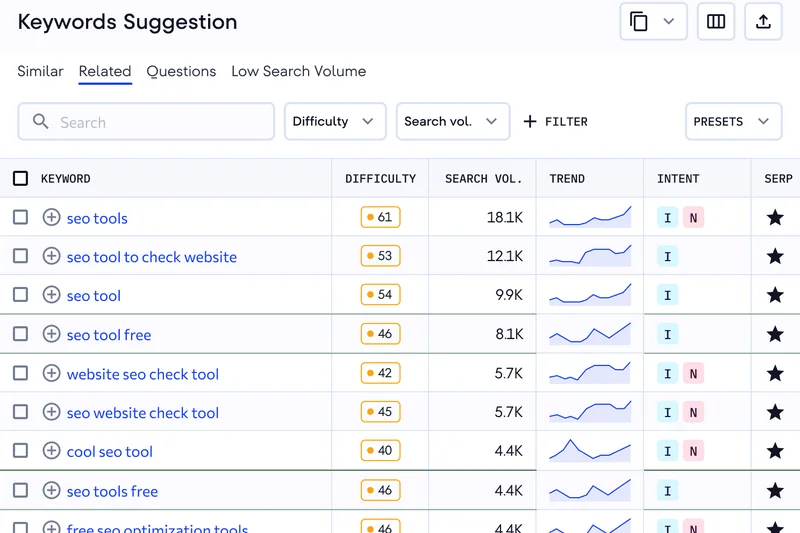800x533 pixels.
Task: Click the SERP star in the 'seo tool' row
Action: (775, 295)
